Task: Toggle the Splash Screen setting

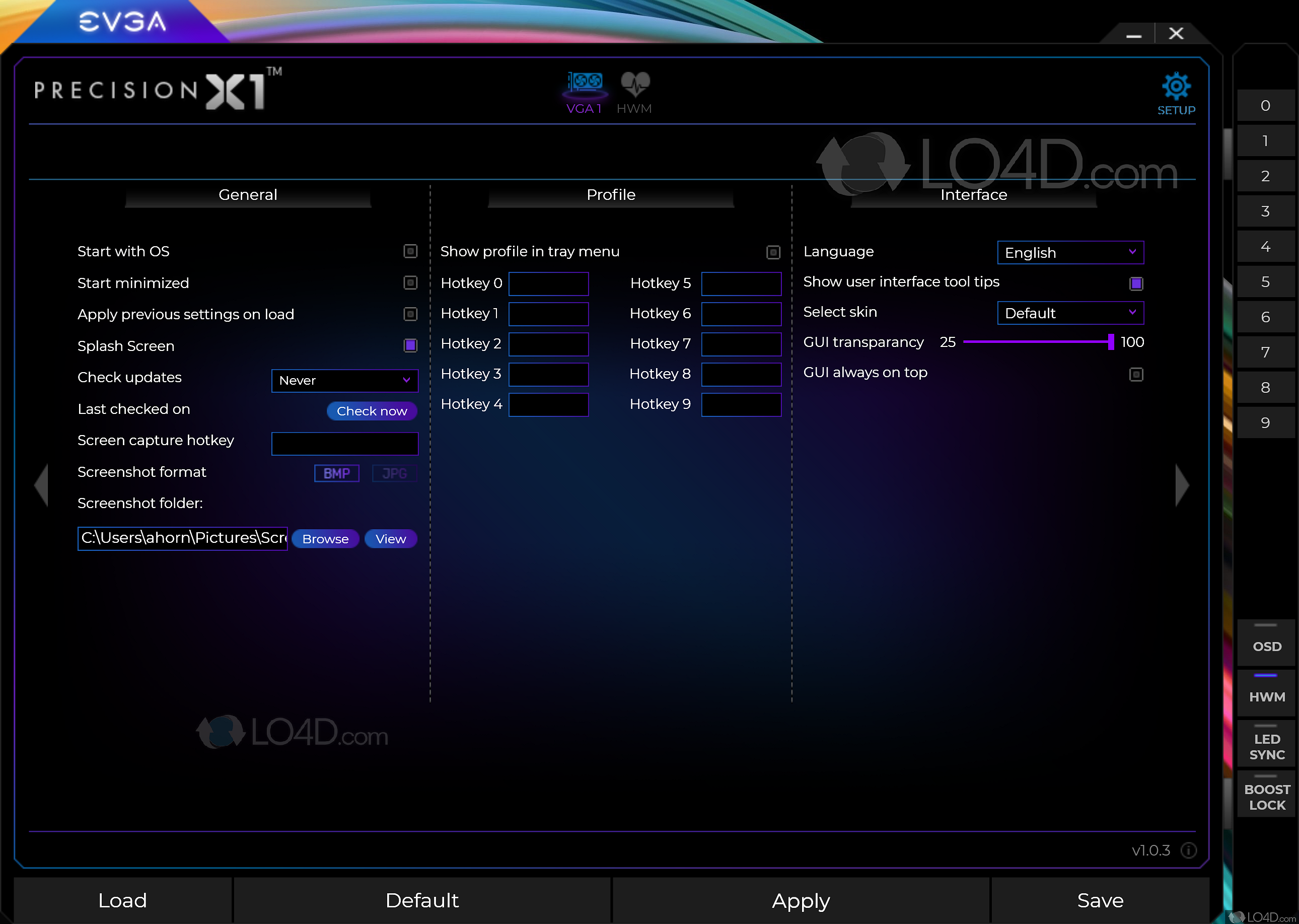Action: 410,345
